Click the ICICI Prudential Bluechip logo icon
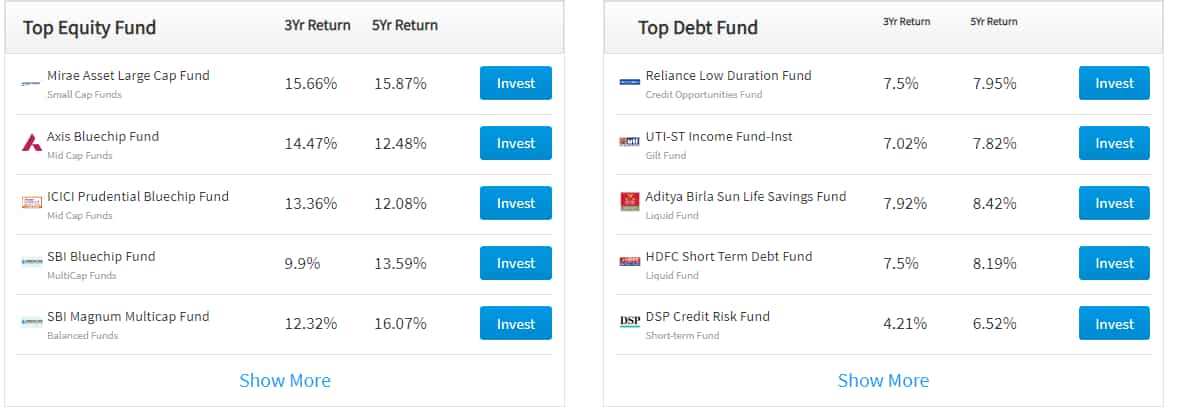This screenshot has width=1177, height=416. click(x=32, y=202)
